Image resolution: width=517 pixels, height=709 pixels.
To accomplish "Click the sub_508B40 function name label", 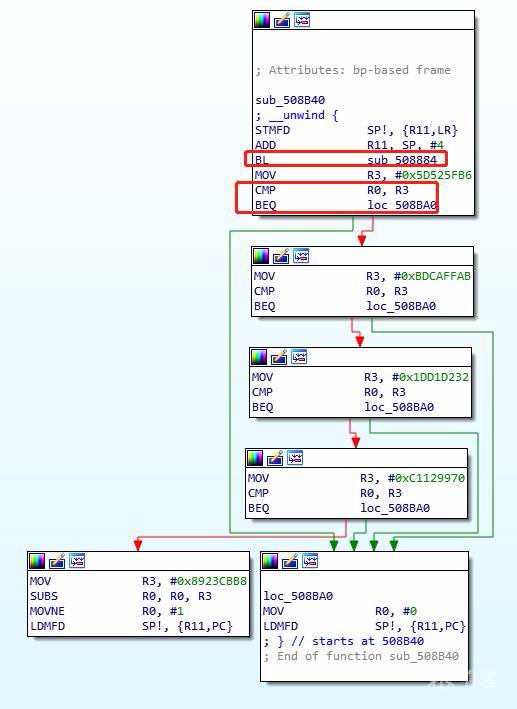I will click(x=290, y=100).
